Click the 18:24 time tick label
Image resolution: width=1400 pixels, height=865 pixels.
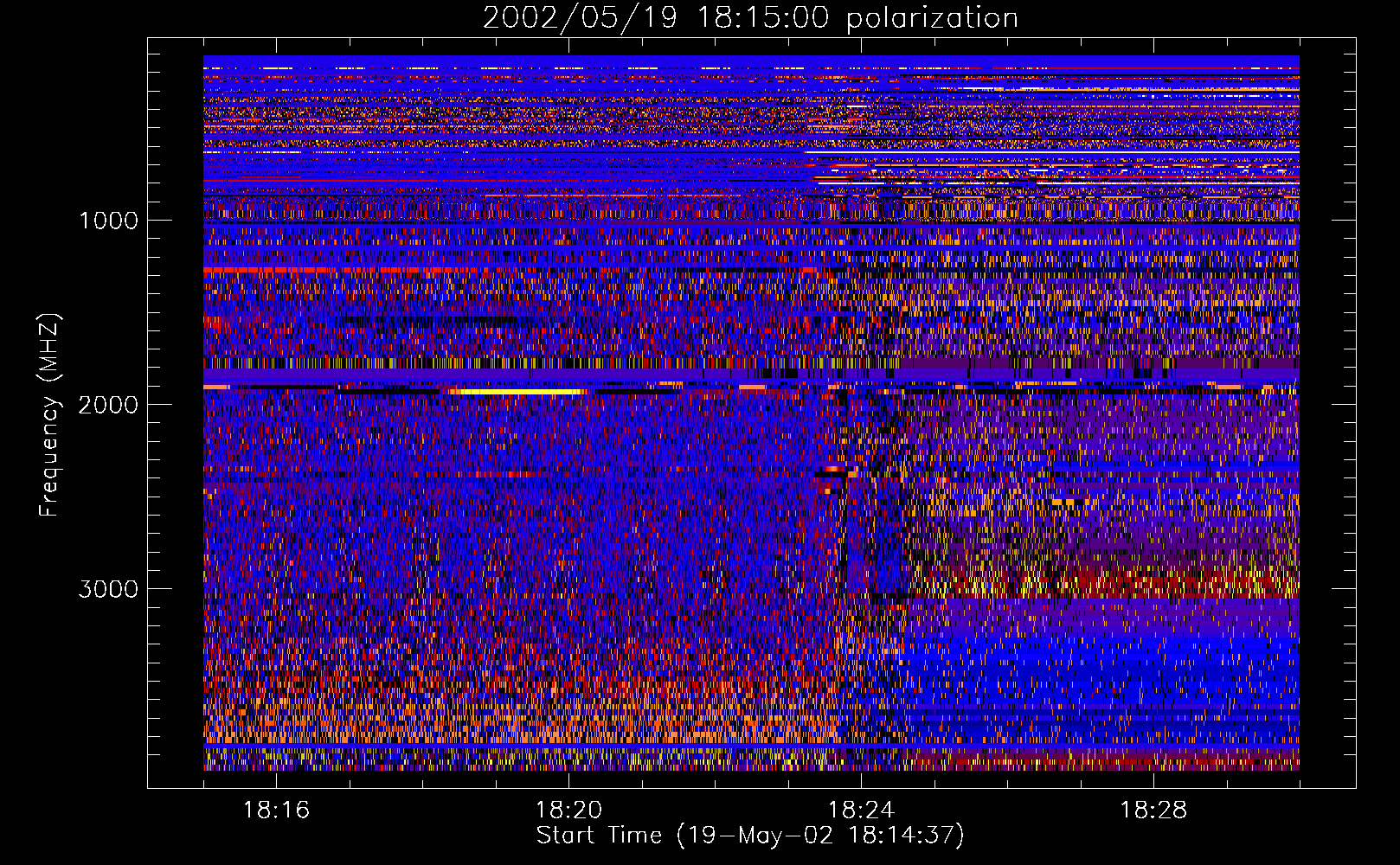(x=861, y=811)
